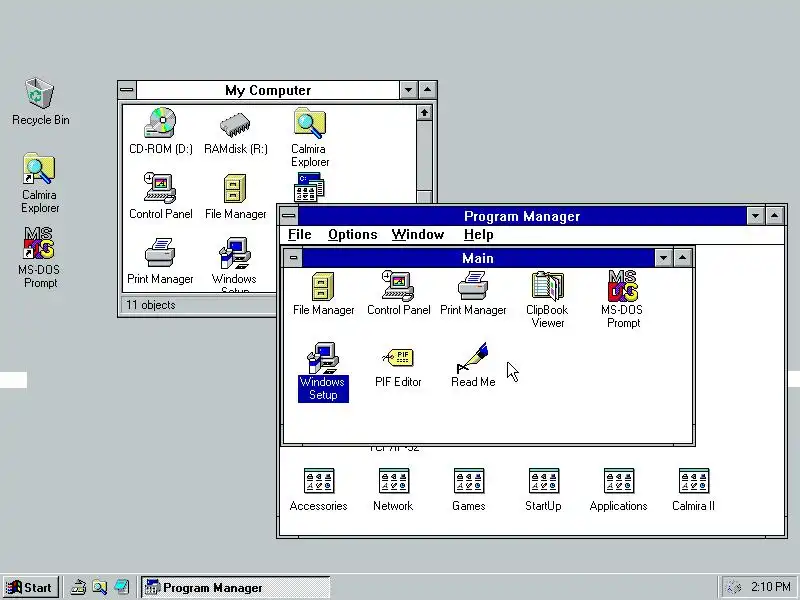Image resolution: width=800 pixels, height=600 pixels.
Task: Select File Manager in Main group
Action: click(x=323, y=293)
